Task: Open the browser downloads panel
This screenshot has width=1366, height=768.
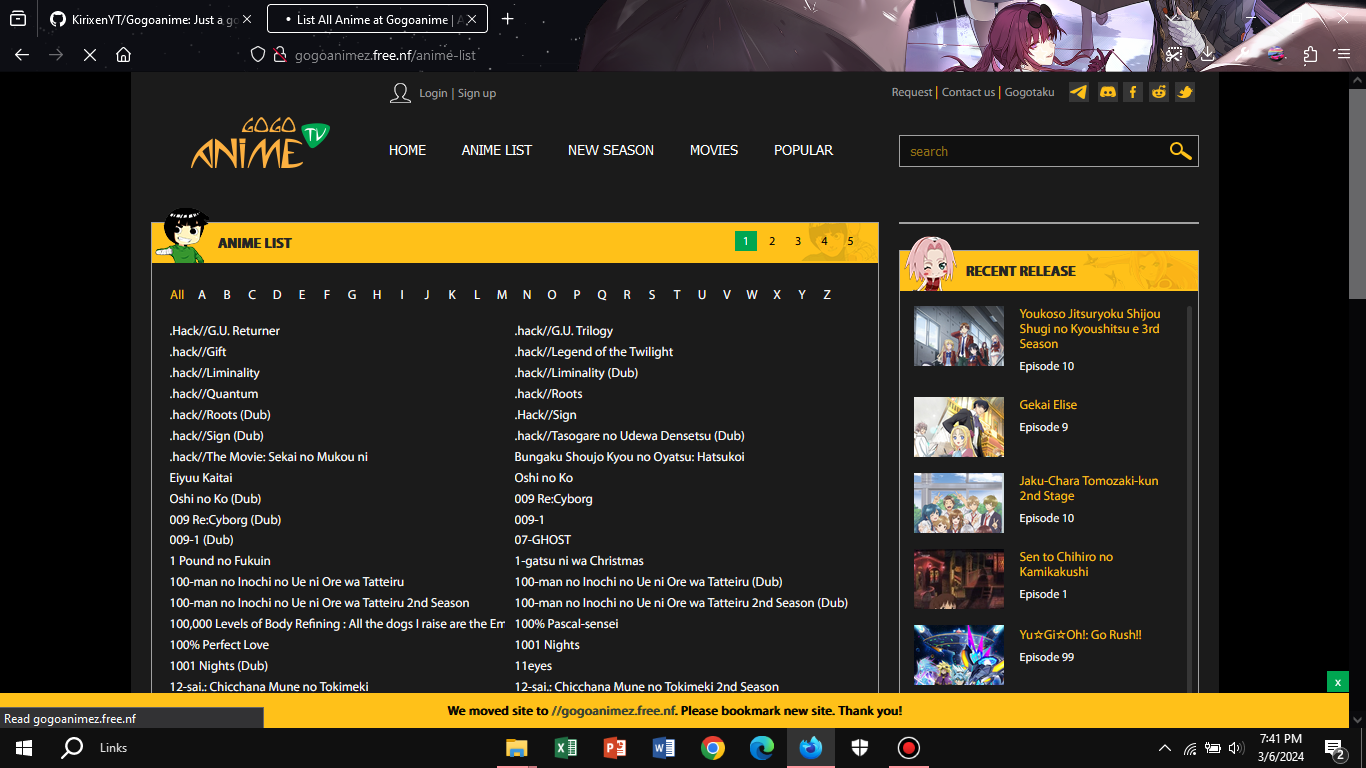Action: [x=1208, y=55]
